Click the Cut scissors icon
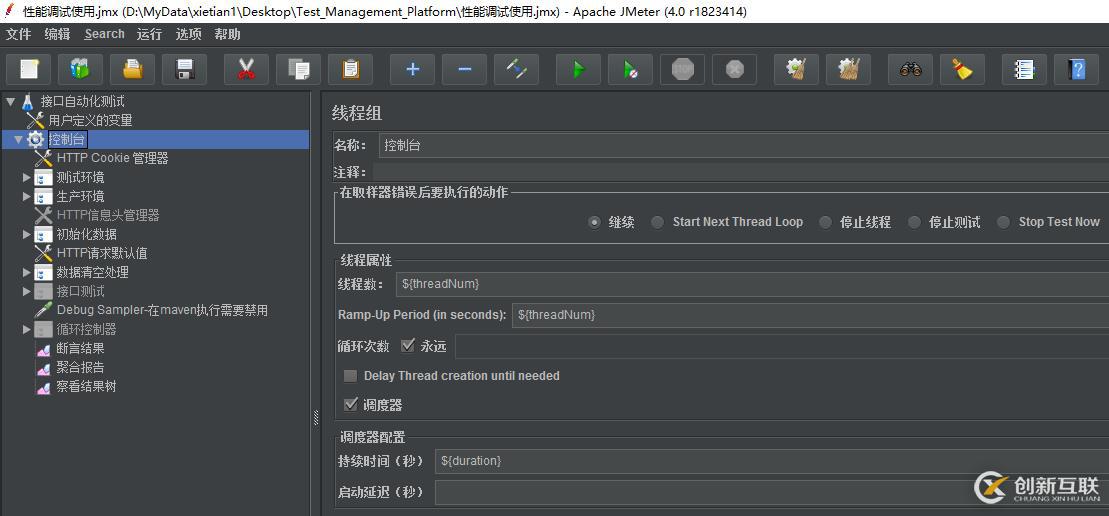 pyautogui.click(x=246, y=69)
